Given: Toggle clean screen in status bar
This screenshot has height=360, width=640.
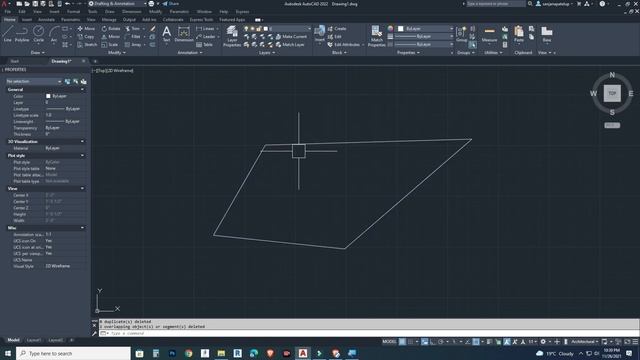Looking at the screenshot, I should [627, 342].
